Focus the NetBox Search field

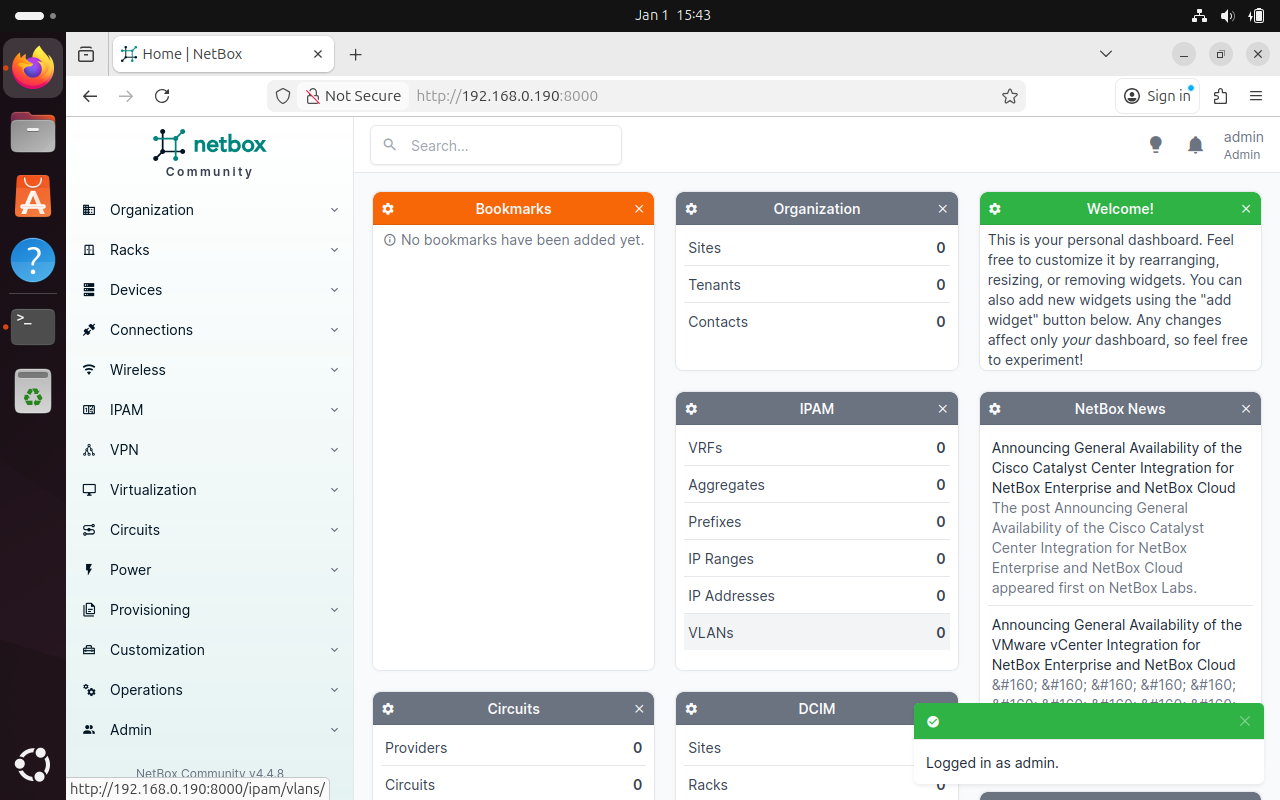click(496, 145)
